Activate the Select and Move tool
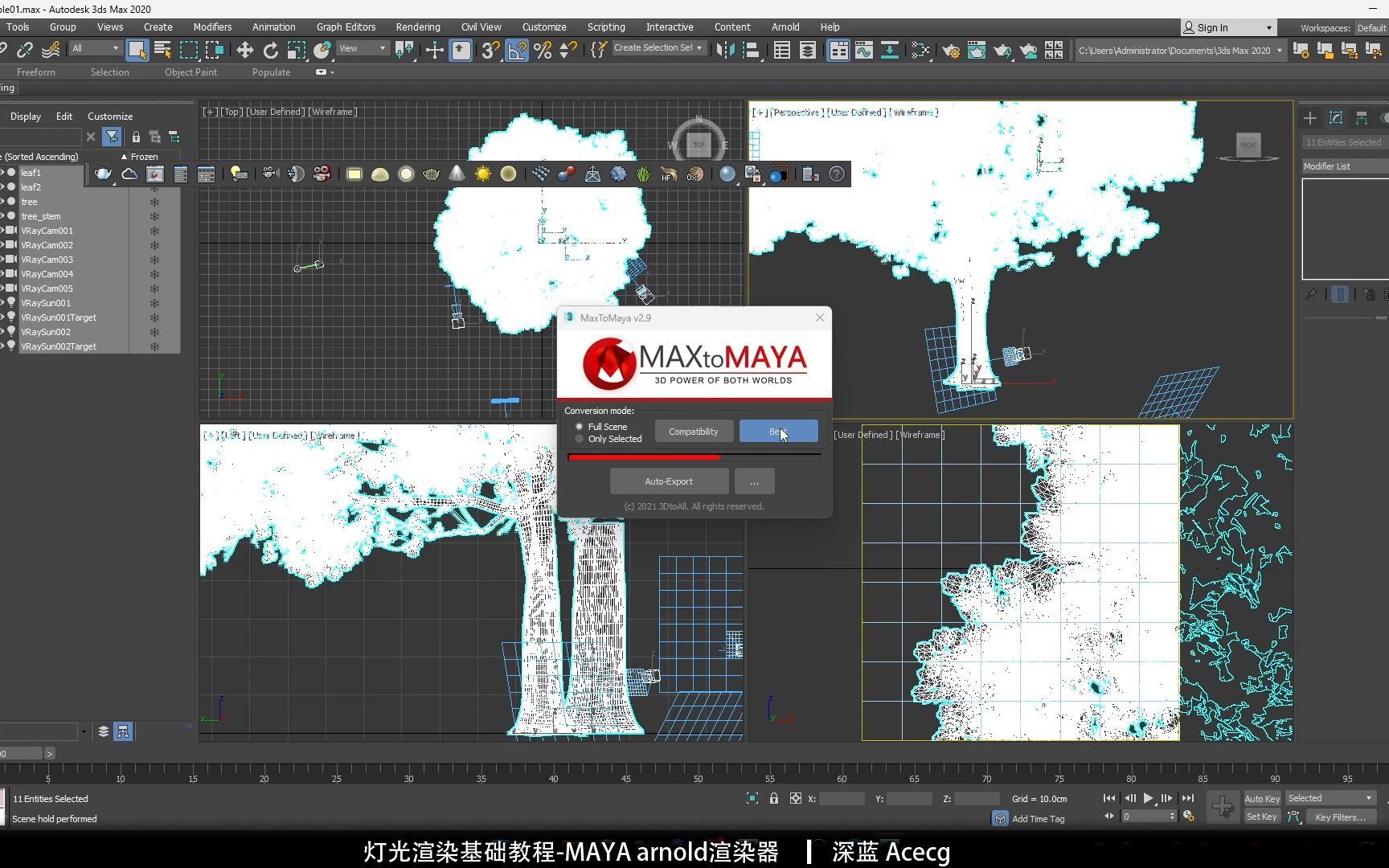This screenshot has width=1389, height=868. point(244,50)
